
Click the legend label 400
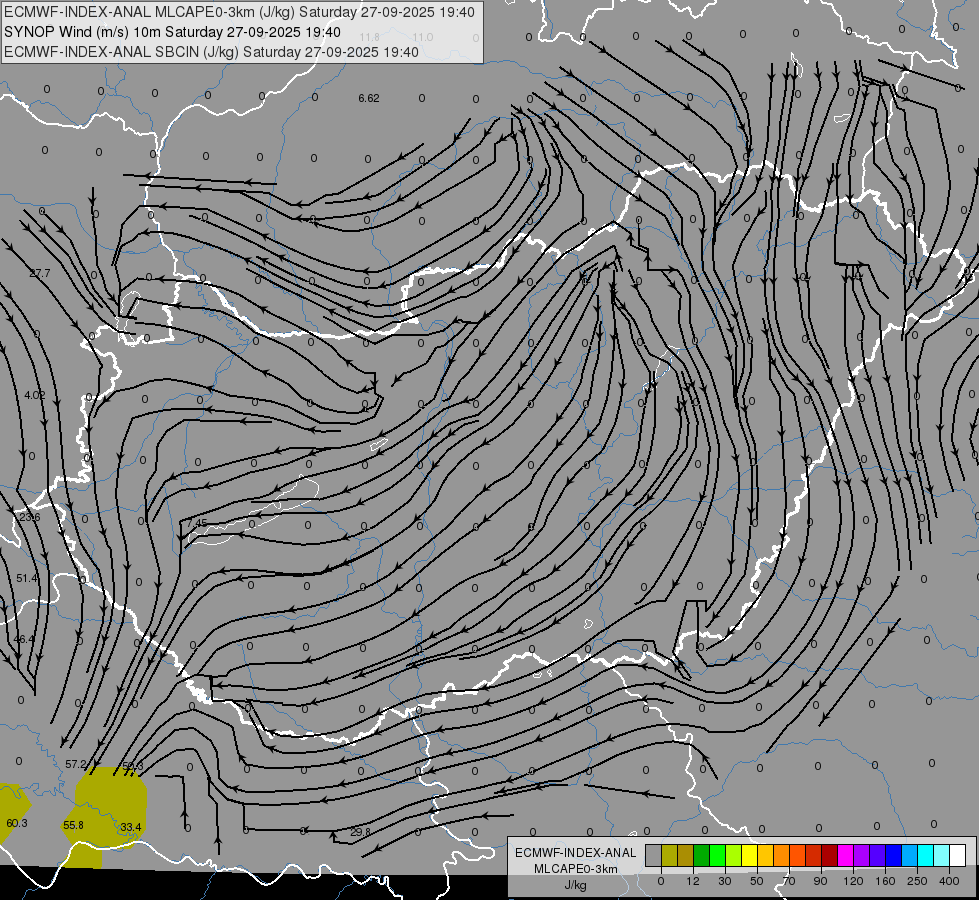point(949,881)
